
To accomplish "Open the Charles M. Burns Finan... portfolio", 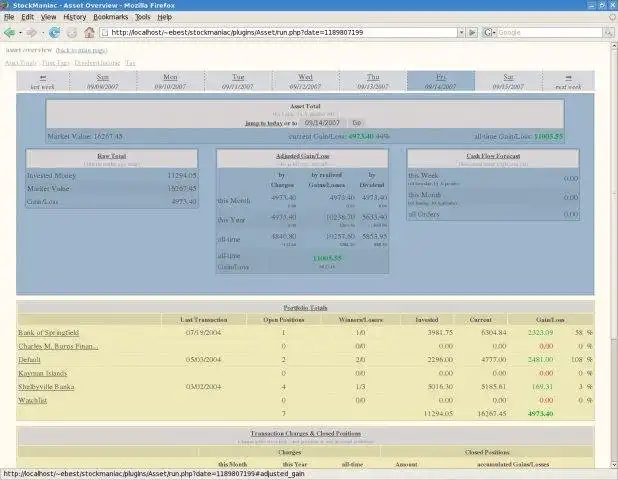I will point(58,346).
